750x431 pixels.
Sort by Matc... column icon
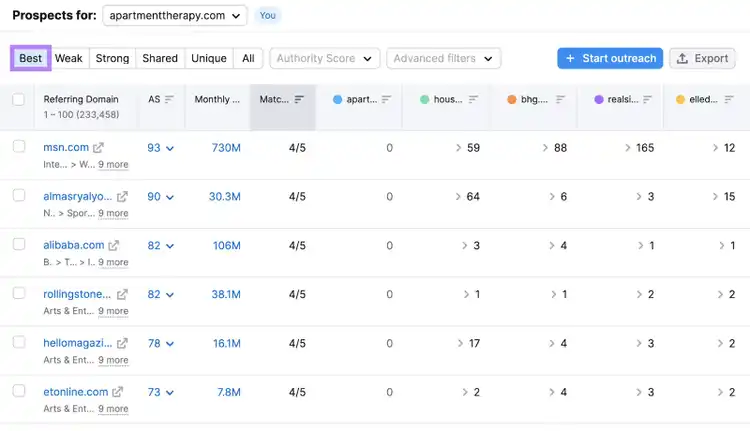pyautogui.click(x=299, y=99)
